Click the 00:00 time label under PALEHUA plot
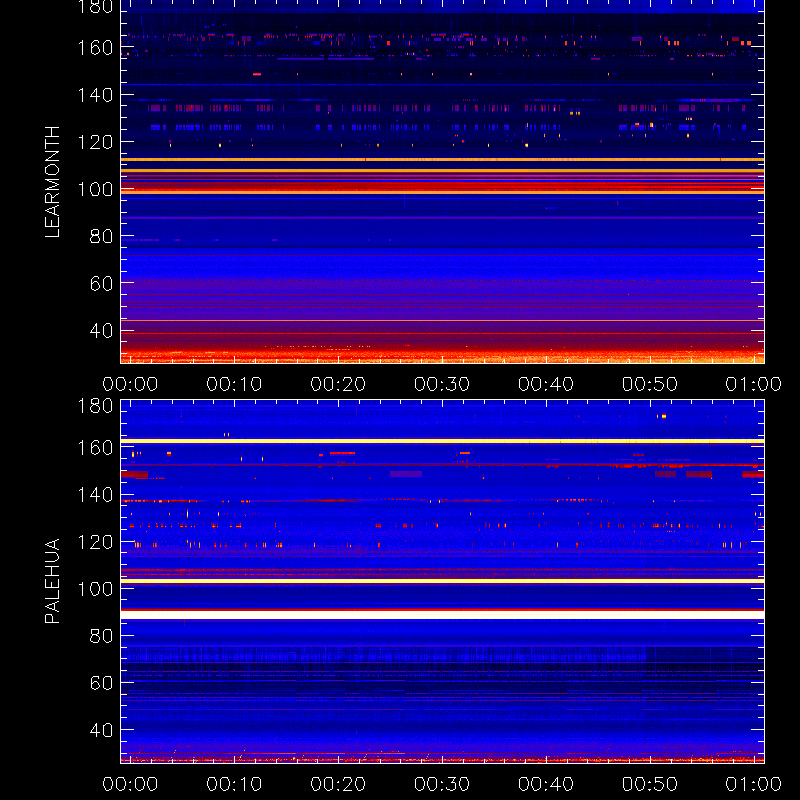 coord(130,784)
